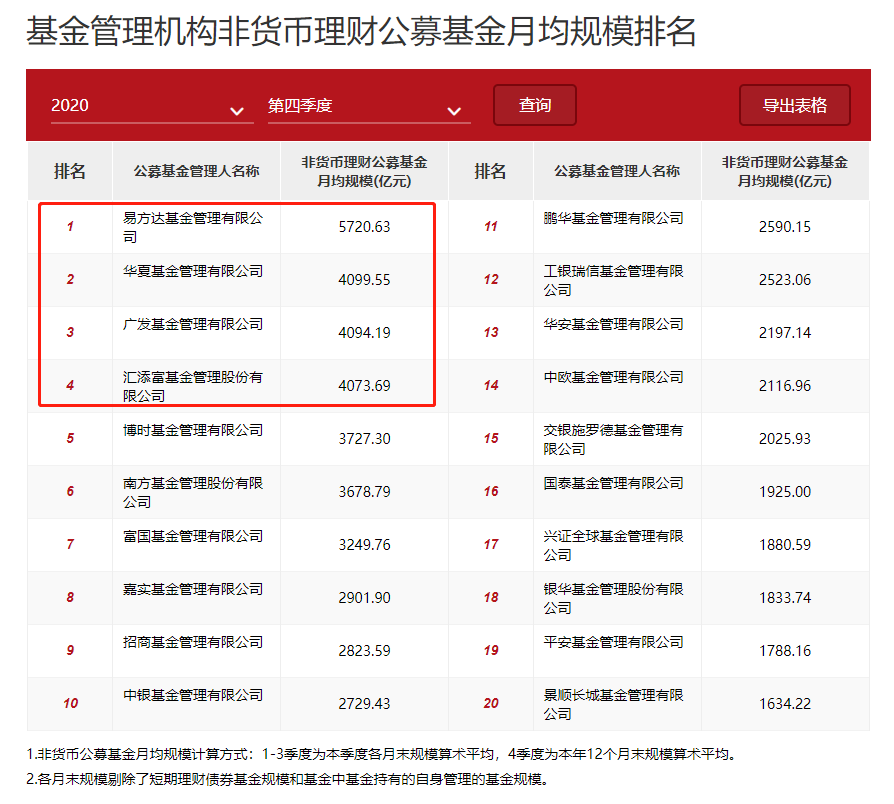The width and height of the screenshot is (894, 804).
Task: Click the value 2197.14
Action: [785, 333]
